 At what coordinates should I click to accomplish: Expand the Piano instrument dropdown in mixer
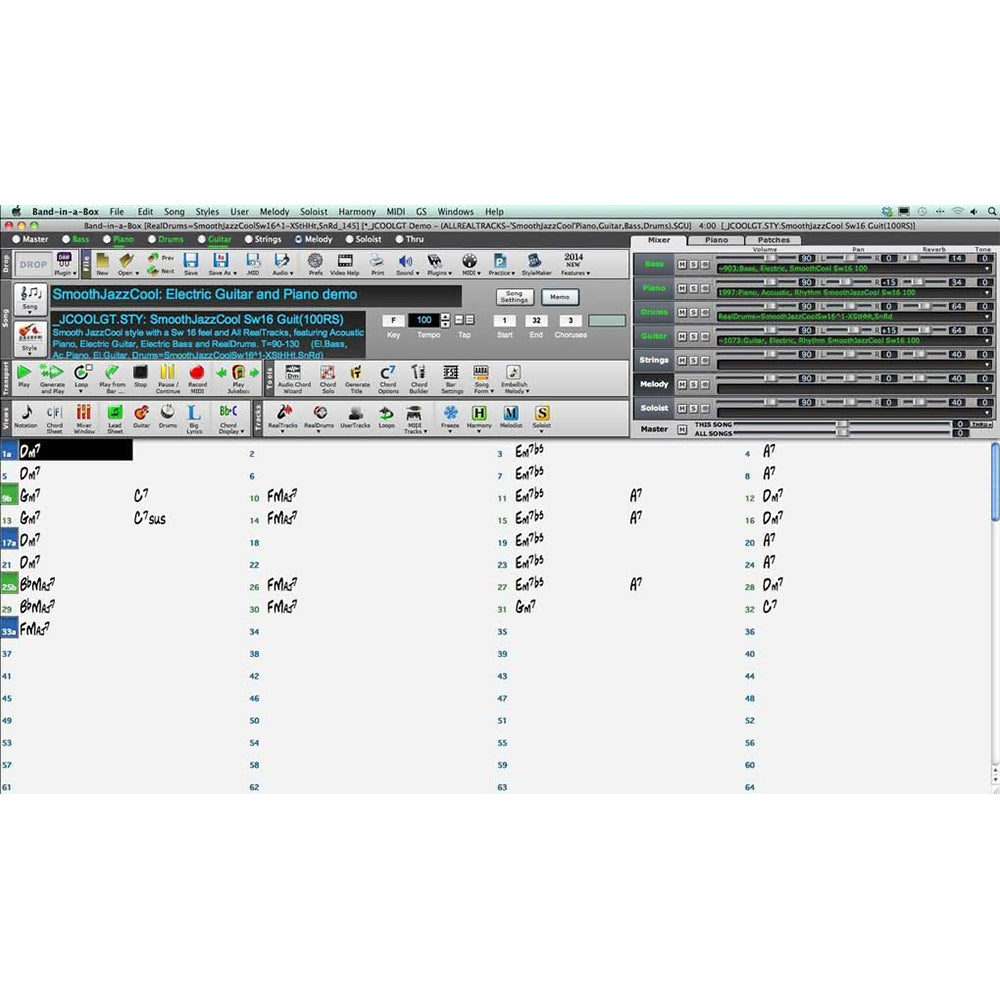click(988, 293)
